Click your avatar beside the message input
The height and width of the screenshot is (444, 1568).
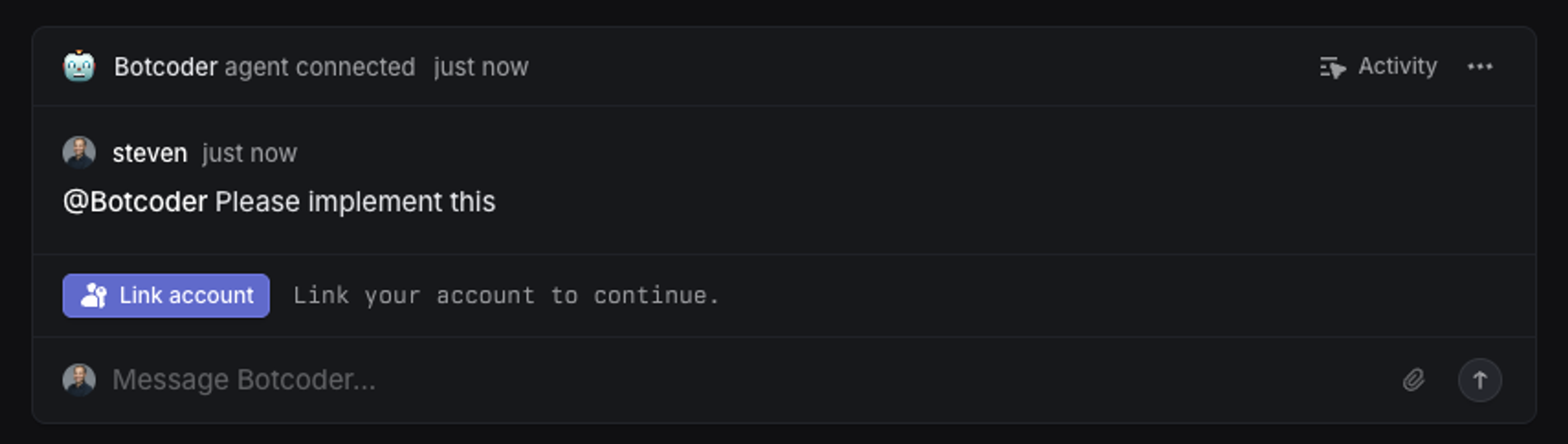[x=79, y=379]
